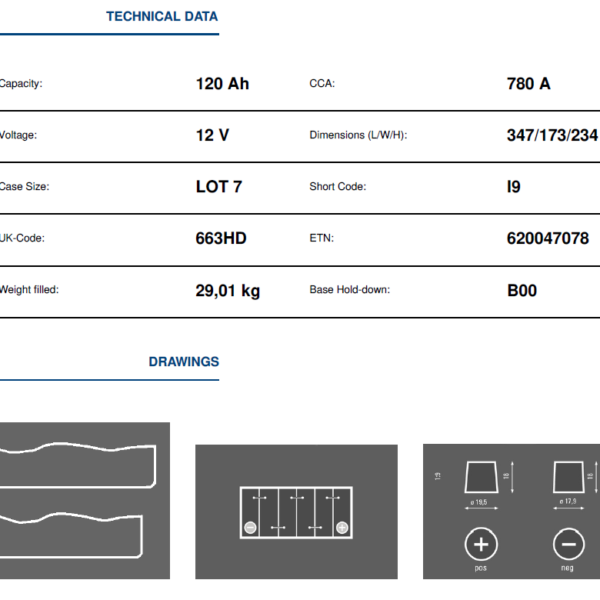Click the UK-Code label
This screenshot has width=600, height=600.
coord(22,238)
